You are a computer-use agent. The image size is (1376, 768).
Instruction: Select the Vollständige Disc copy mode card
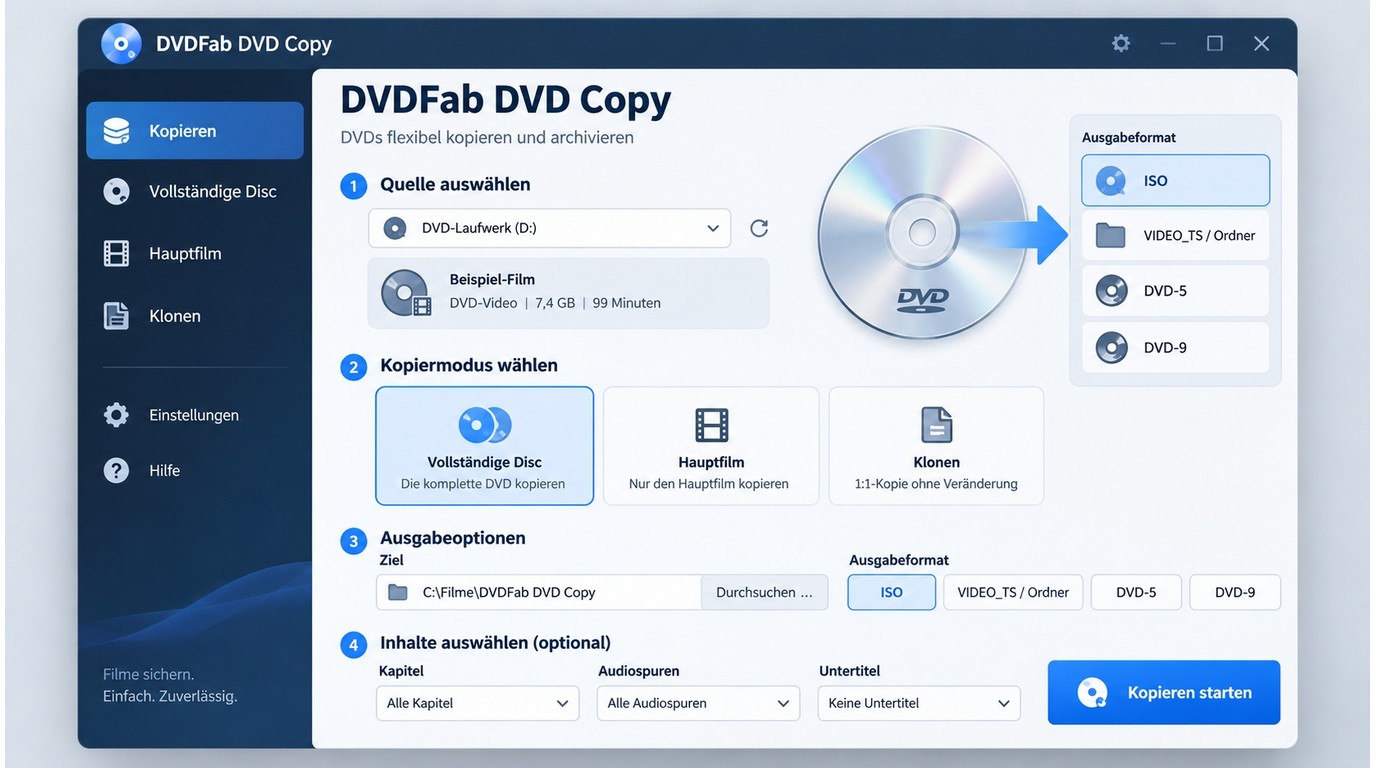tap(485, 446)
